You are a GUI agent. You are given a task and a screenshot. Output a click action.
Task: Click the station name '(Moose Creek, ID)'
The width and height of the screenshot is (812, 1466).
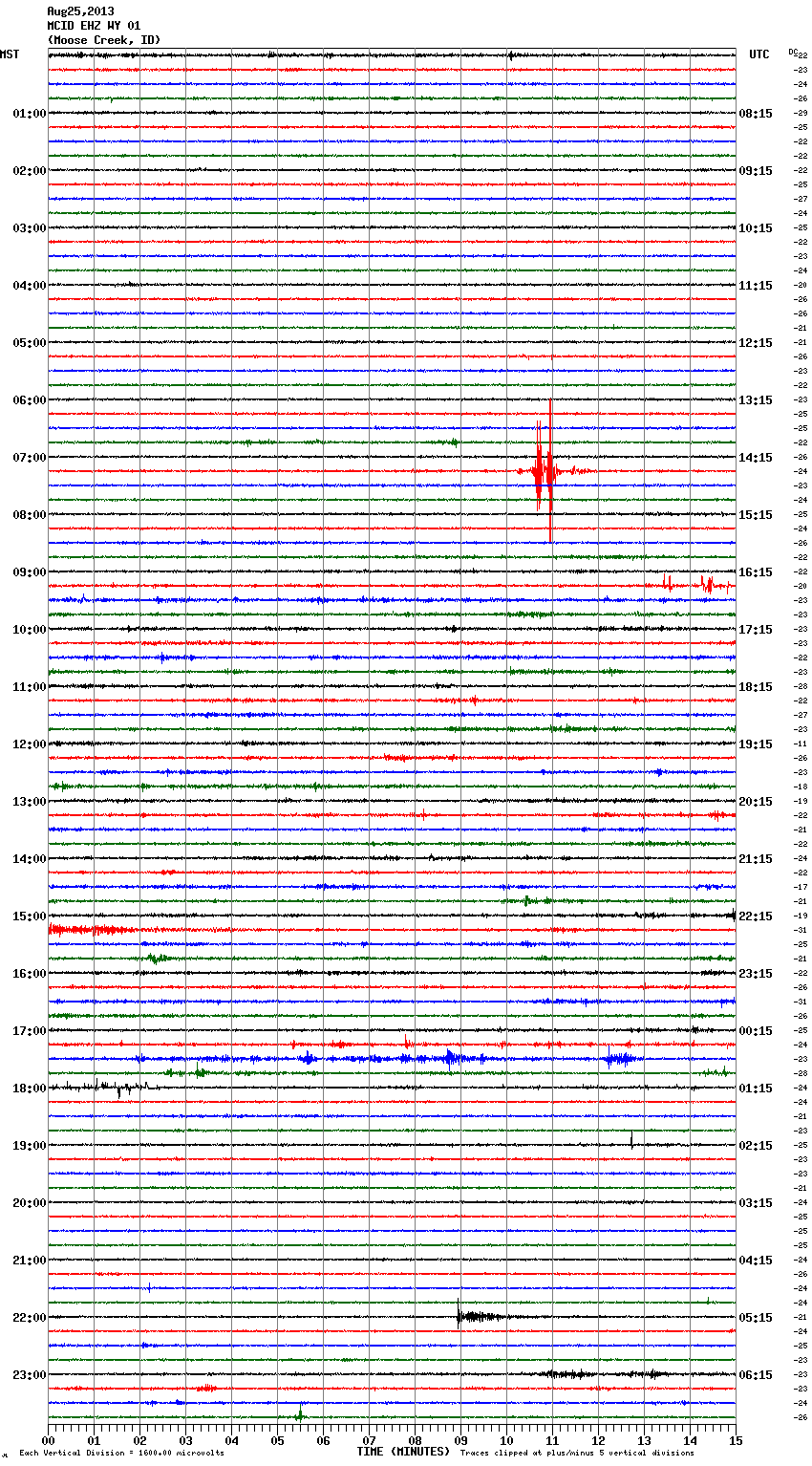tap(104, 40)
